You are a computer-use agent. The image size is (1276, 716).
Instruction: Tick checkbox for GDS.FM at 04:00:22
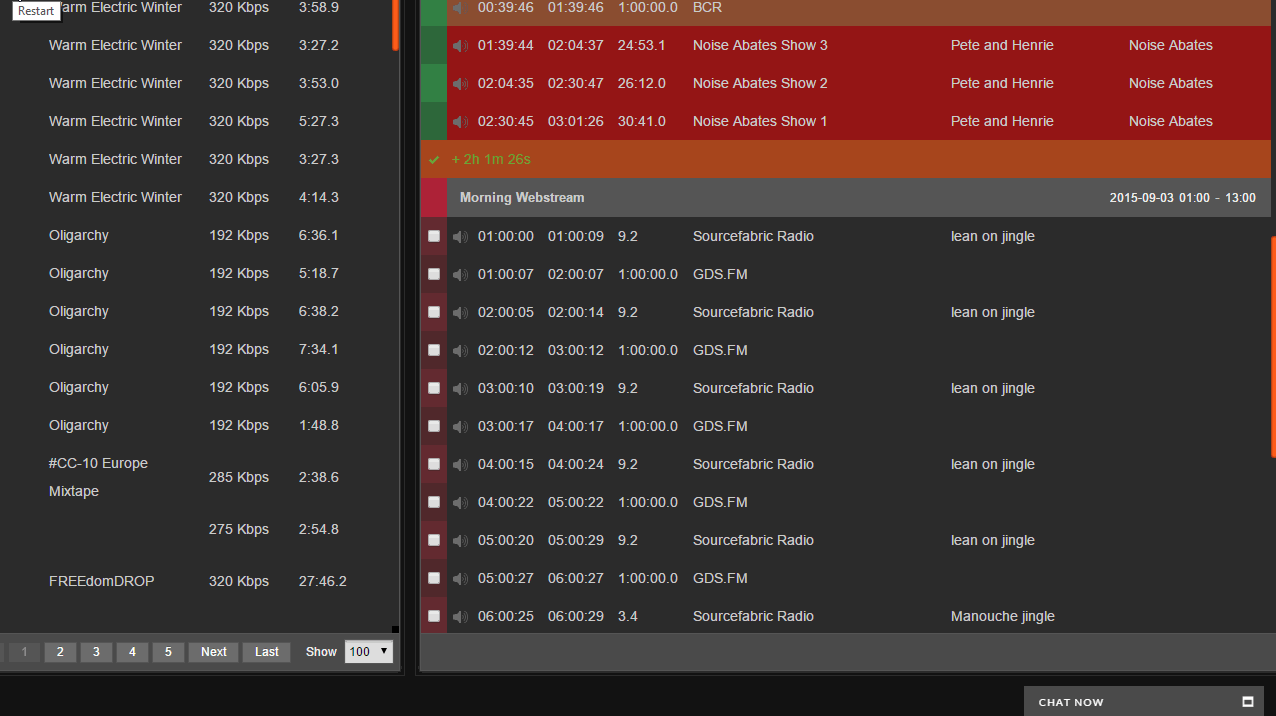434,502
